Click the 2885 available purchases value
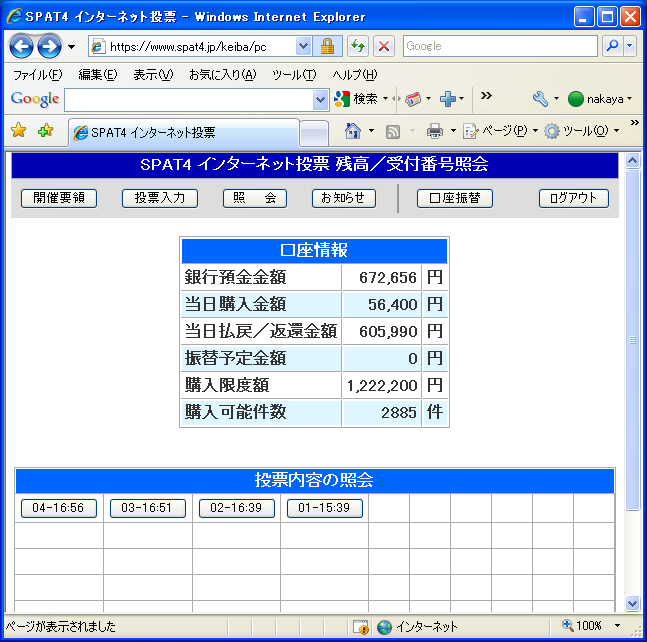This screenshot has height=642, width=647. click(399, 413)
